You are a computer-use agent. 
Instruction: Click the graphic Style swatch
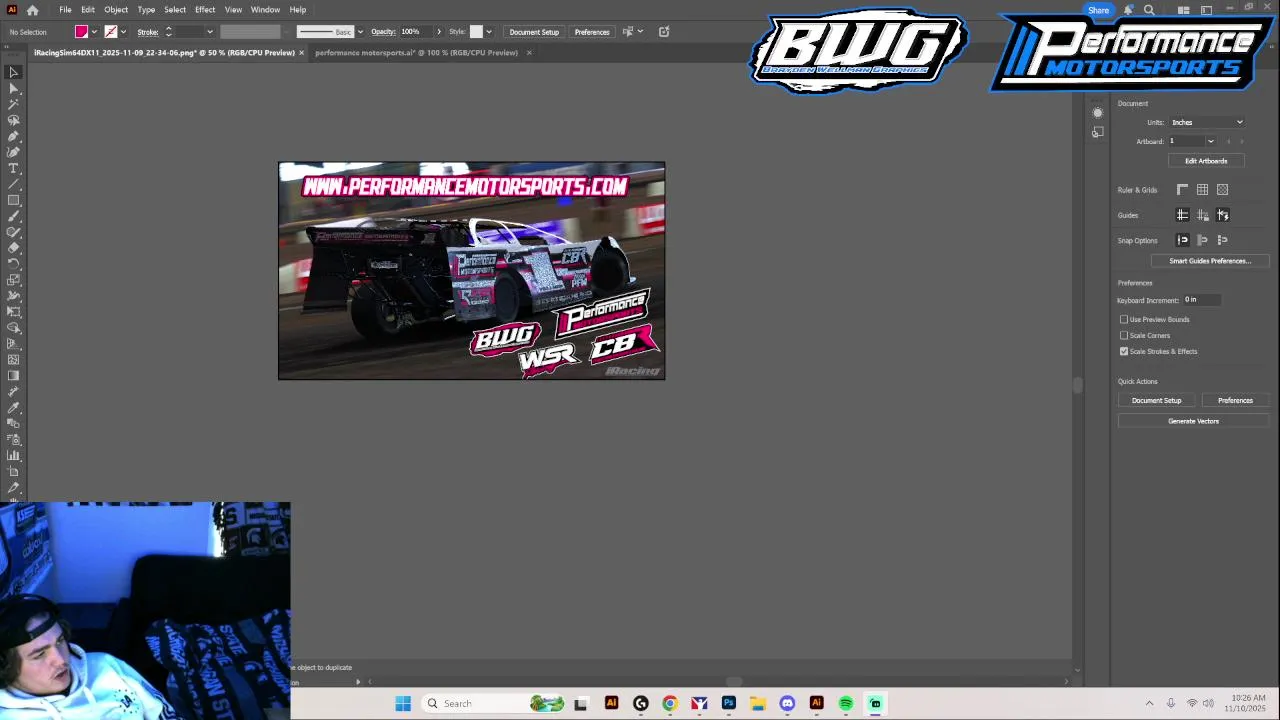point(476,32)
